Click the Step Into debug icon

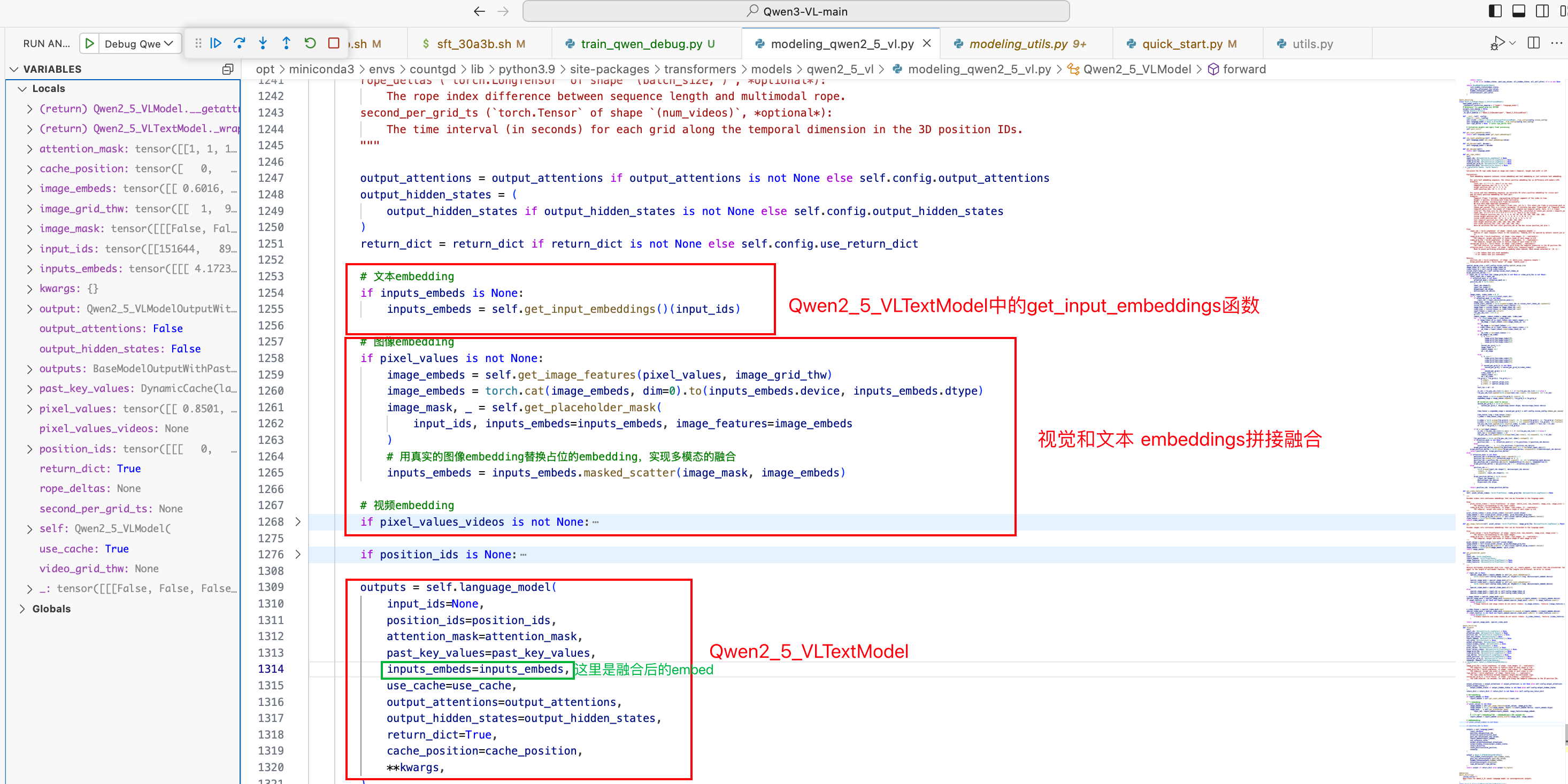click(x=263, y=43)
